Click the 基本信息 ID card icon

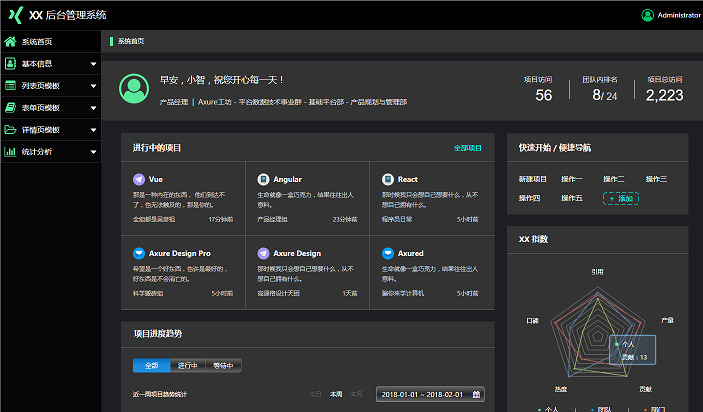10,64
